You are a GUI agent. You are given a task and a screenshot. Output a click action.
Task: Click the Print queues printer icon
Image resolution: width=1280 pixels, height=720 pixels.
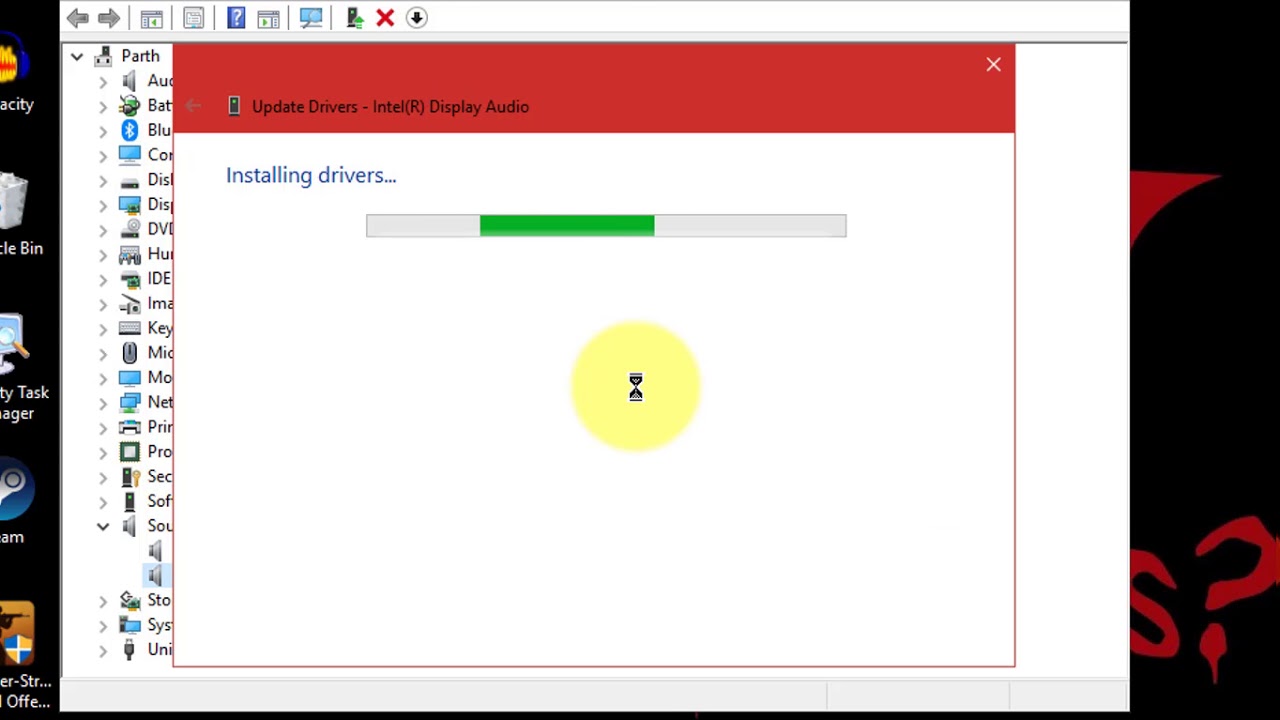[x=129, y=427]
